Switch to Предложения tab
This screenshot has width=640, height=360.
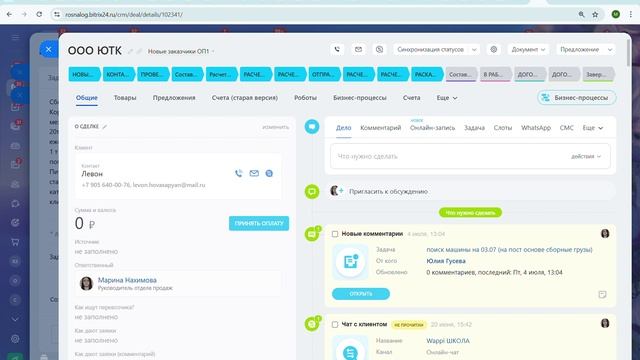pyautogui.click(x=174, y=98)
